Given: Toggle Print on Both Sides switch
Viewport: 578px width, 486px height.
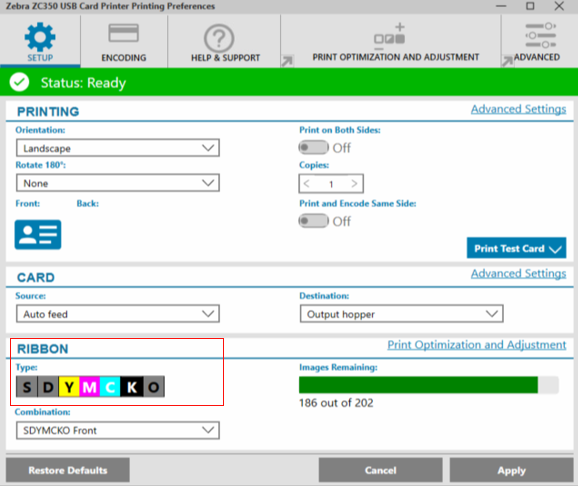Looking at the screenshot, I should click(313, 147).
